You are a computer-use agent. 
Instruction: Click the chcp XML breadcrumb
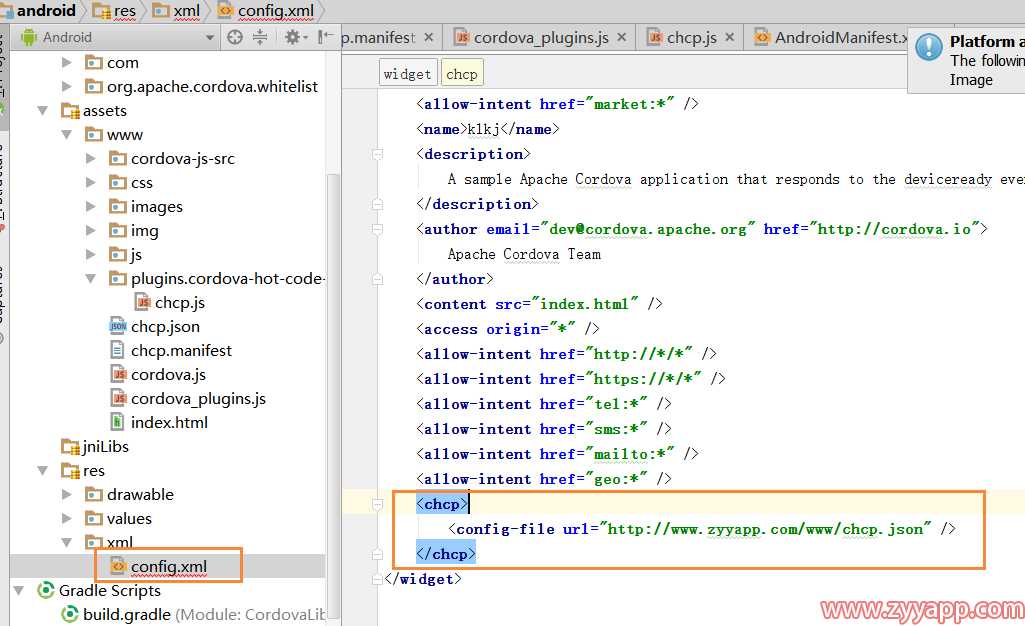click(x=462, y=74)
